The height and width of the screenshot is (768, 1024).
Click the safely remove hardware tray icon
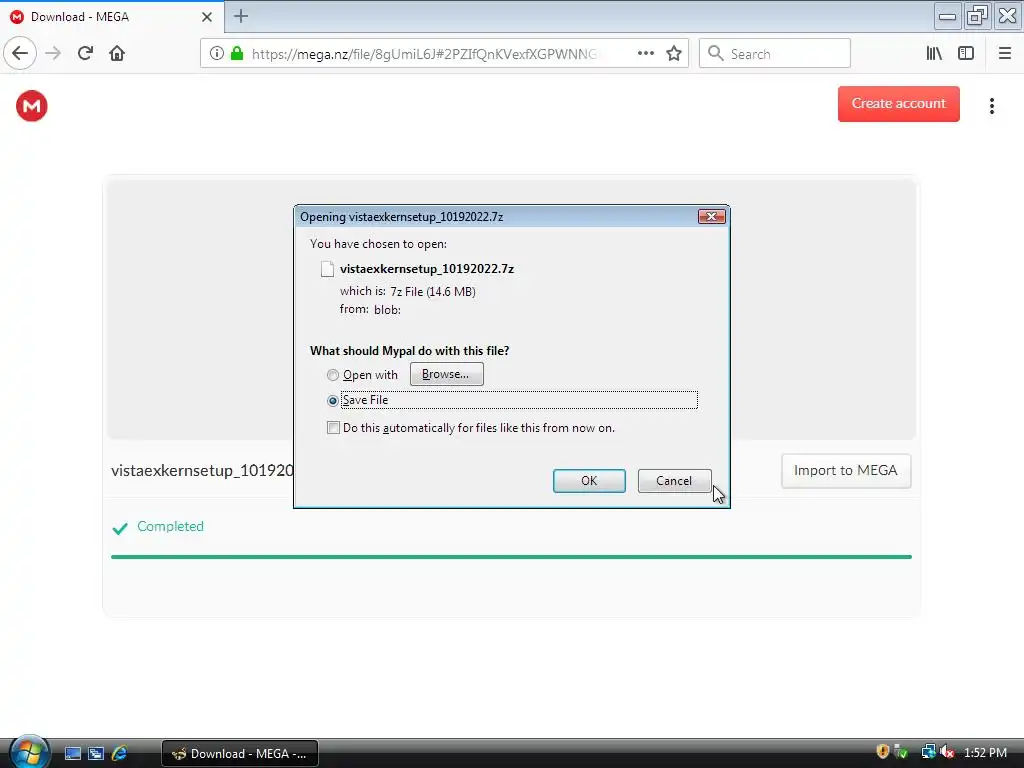pyautogui.click(x=901, y=752)
